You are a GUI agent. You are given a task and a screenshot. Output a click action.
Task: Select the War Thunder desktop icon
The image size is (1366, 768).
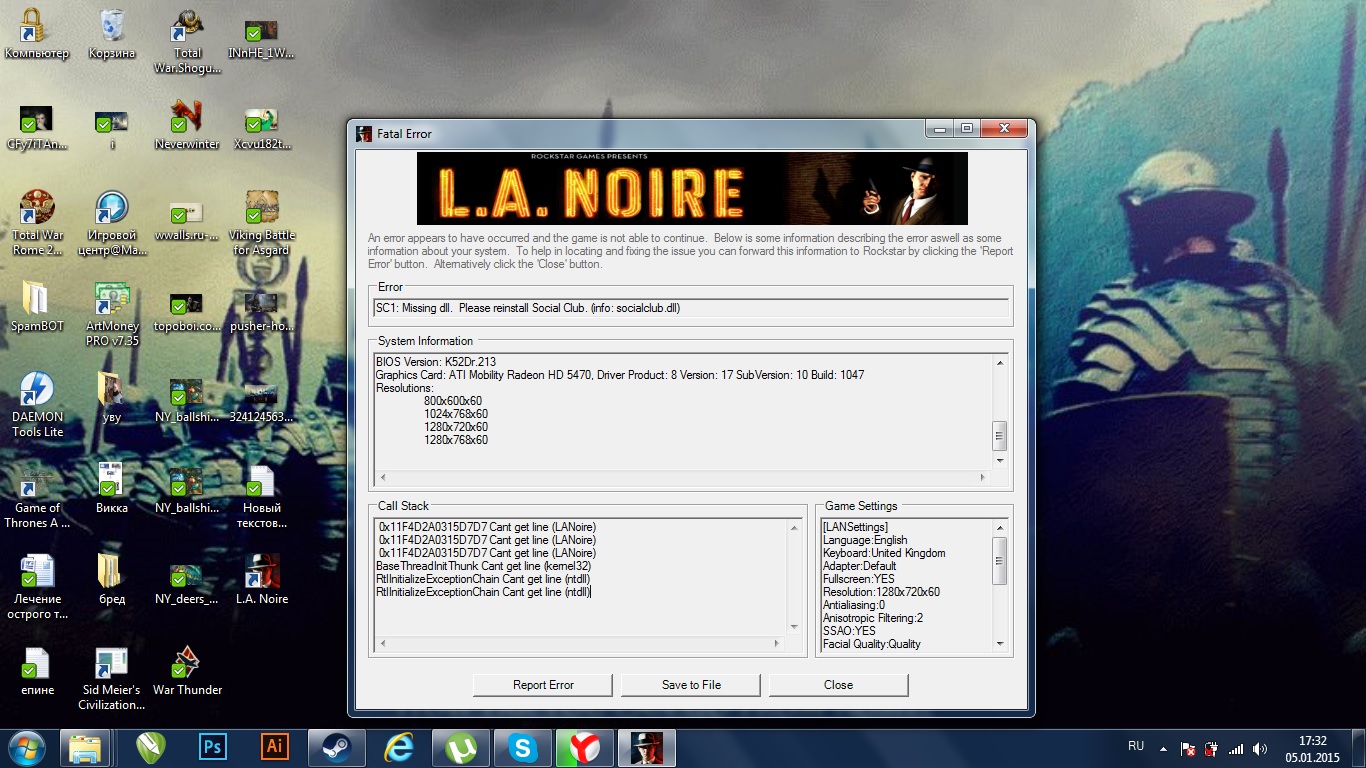187,670
